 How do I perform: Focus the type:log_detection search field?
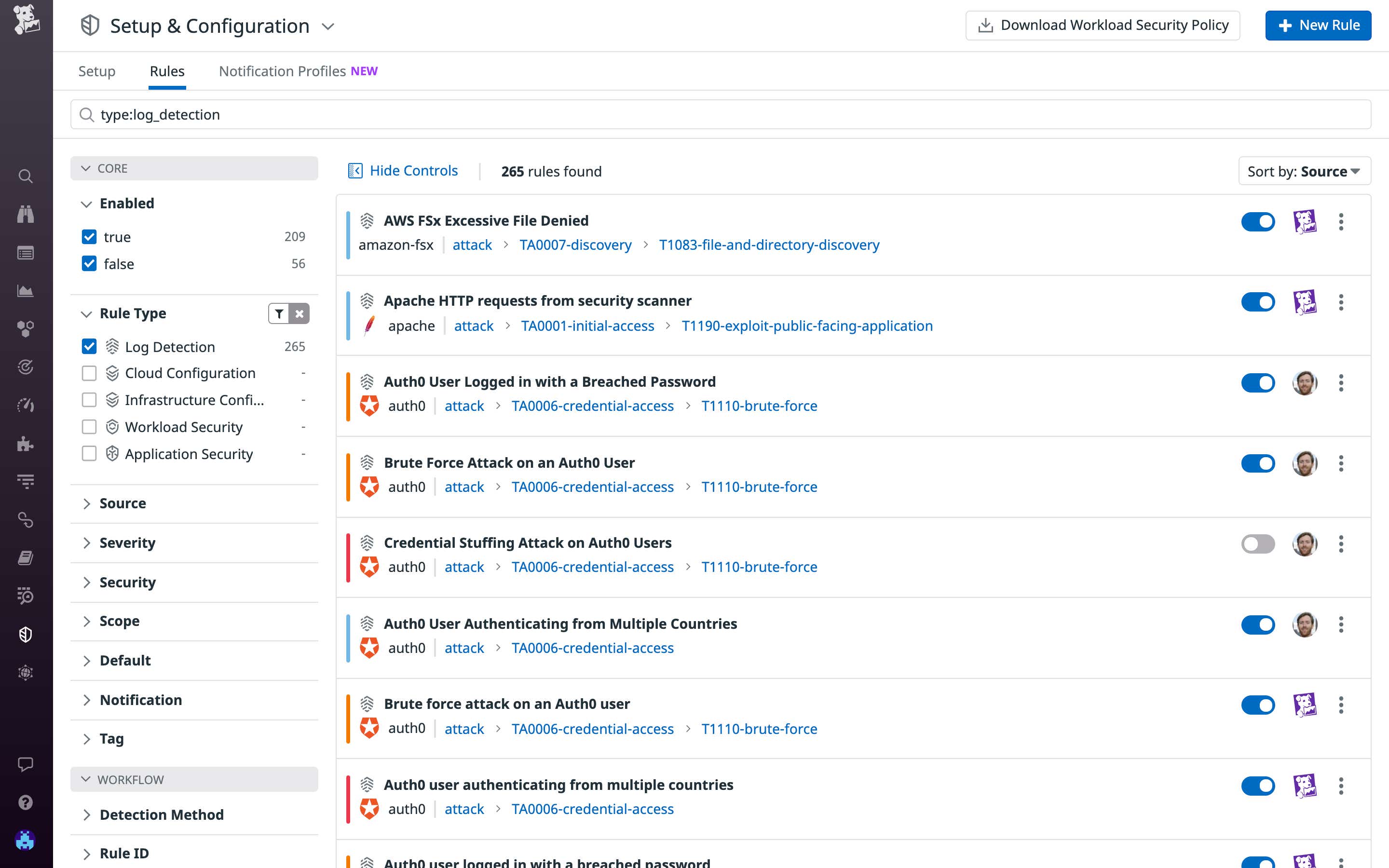pos(721,115)
